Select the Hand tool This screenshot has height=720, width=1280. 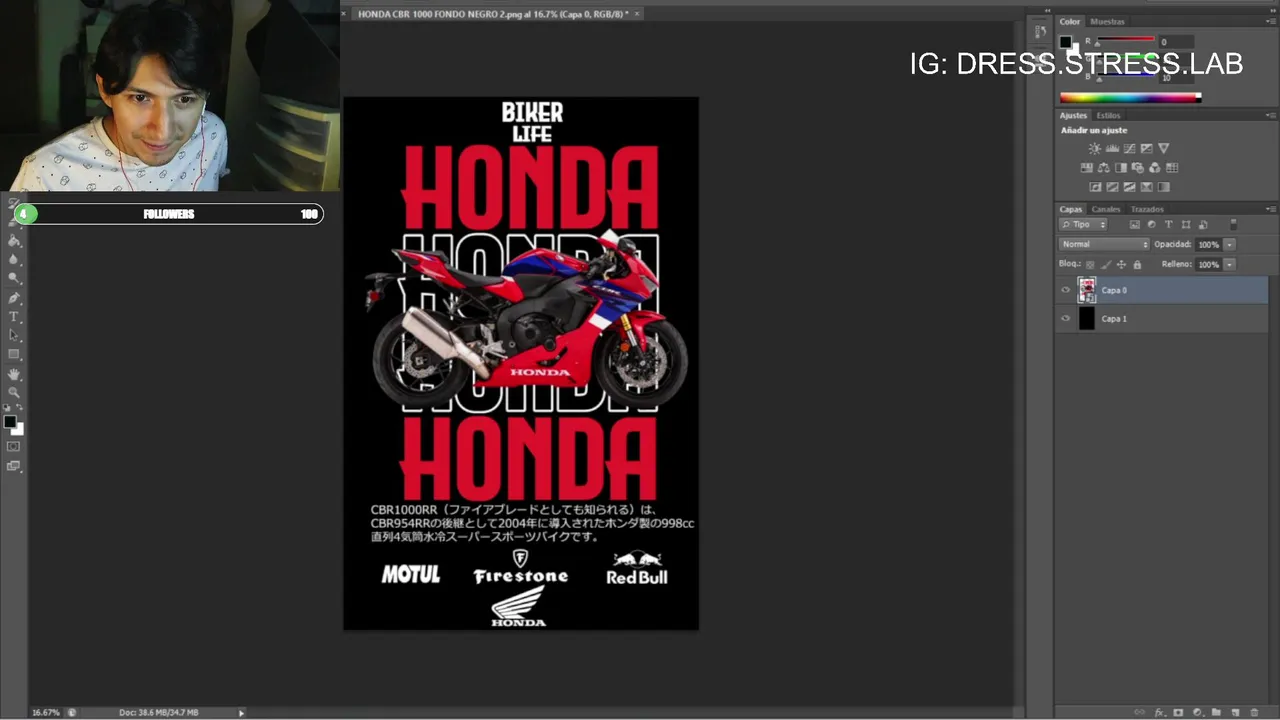(14, 374)
